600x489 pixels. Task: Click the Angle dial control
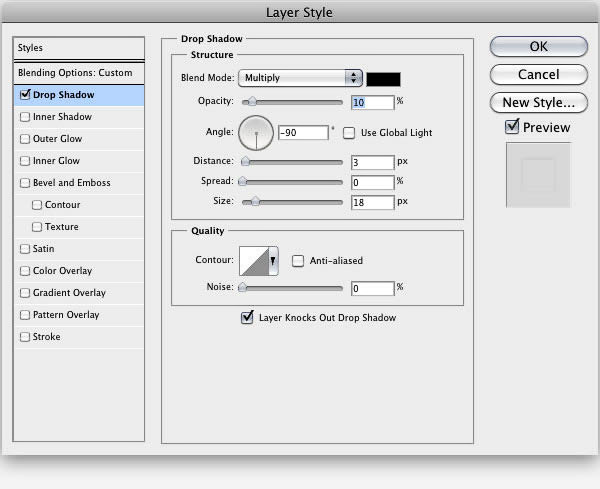pos(256,133)
